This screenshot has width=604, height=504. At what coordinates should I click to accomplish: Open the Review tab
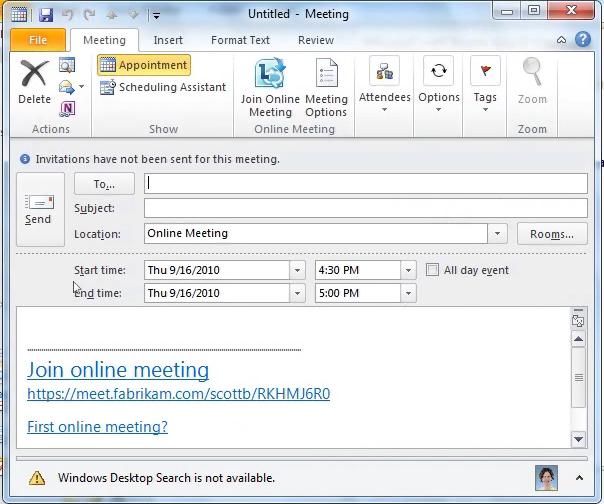[316, 40]
